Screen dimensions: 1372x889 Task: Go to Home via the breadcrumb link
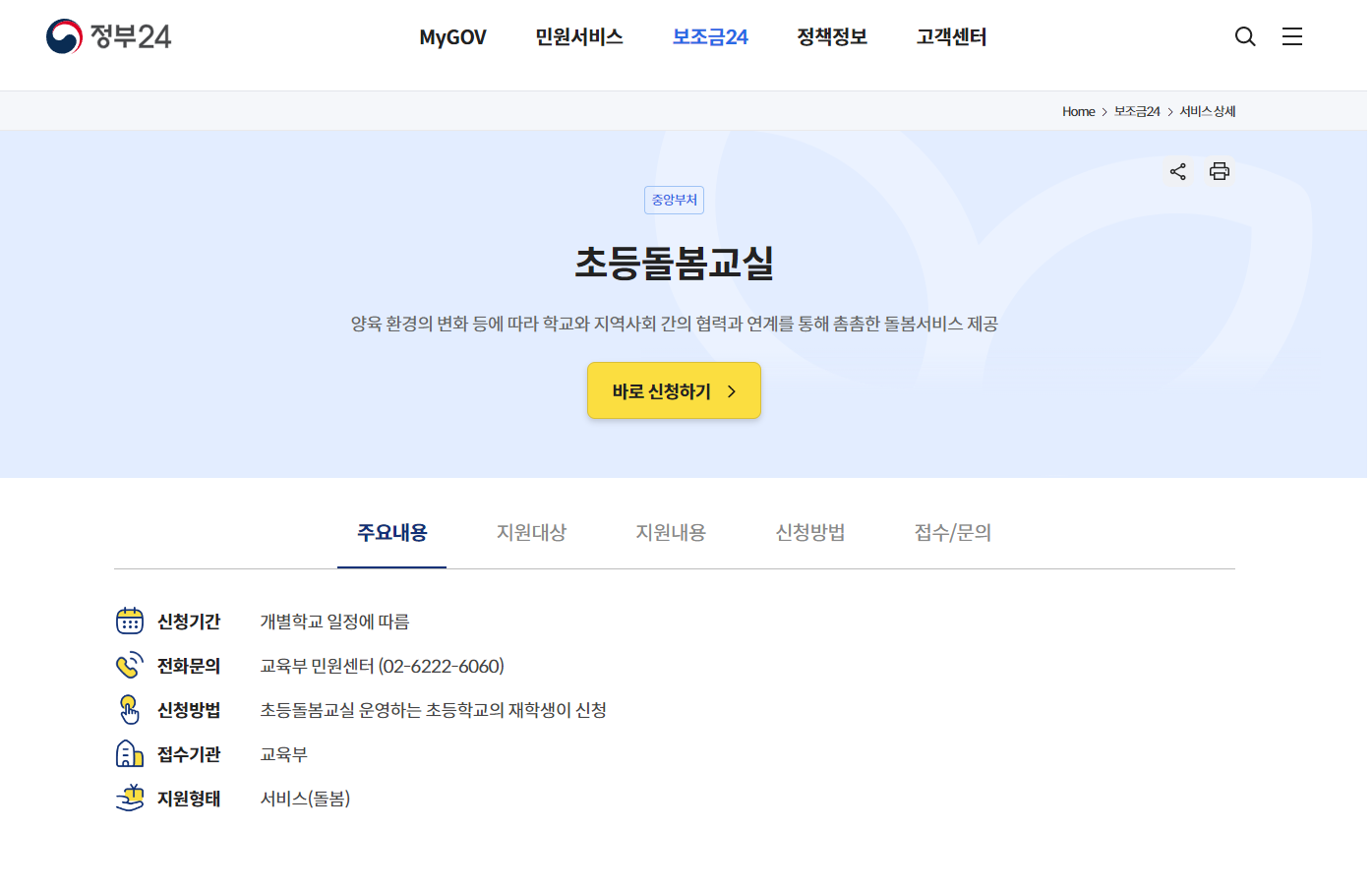click(x=1078, y=111)
